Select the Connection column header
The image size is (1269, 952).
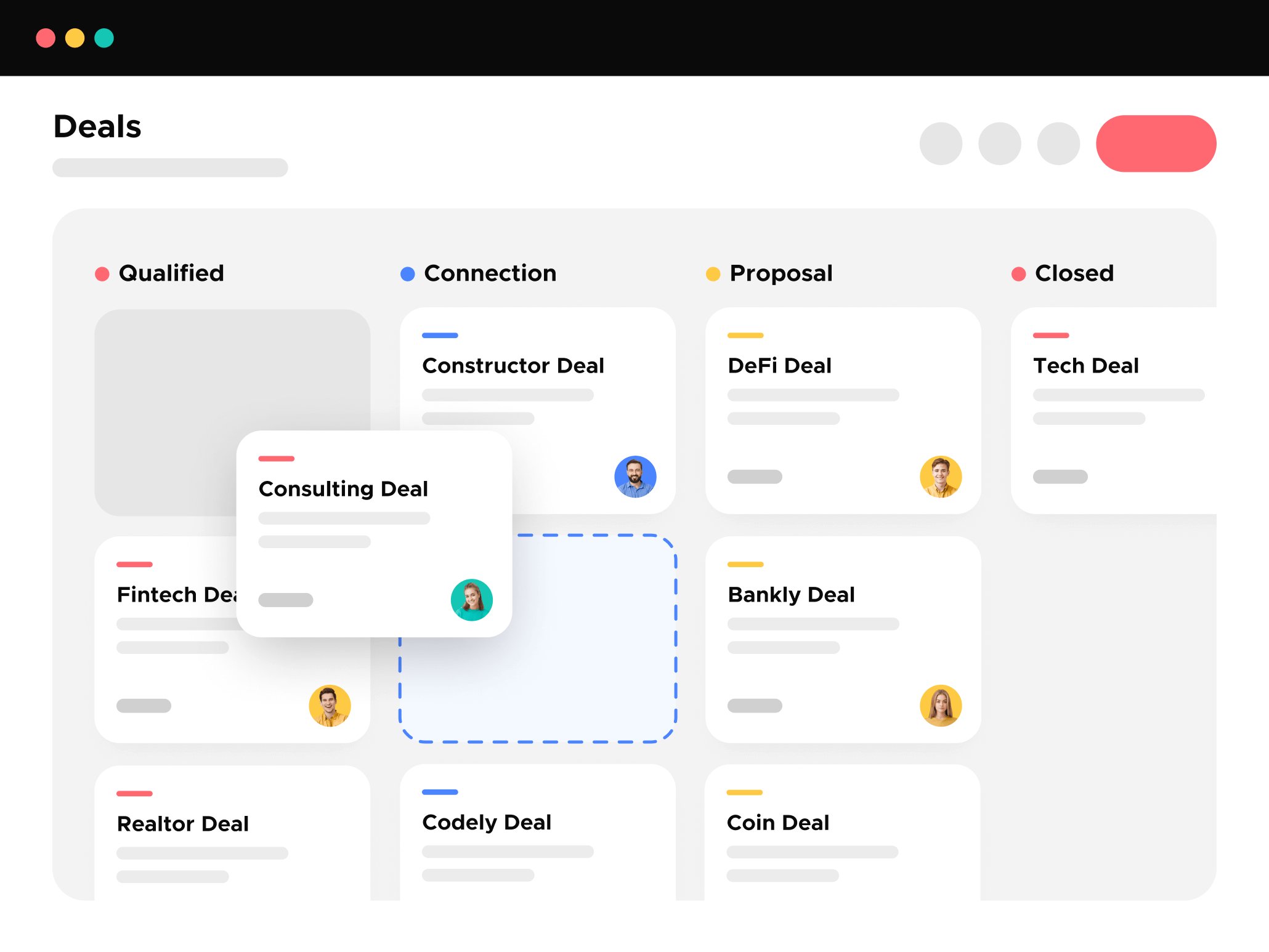490,273
